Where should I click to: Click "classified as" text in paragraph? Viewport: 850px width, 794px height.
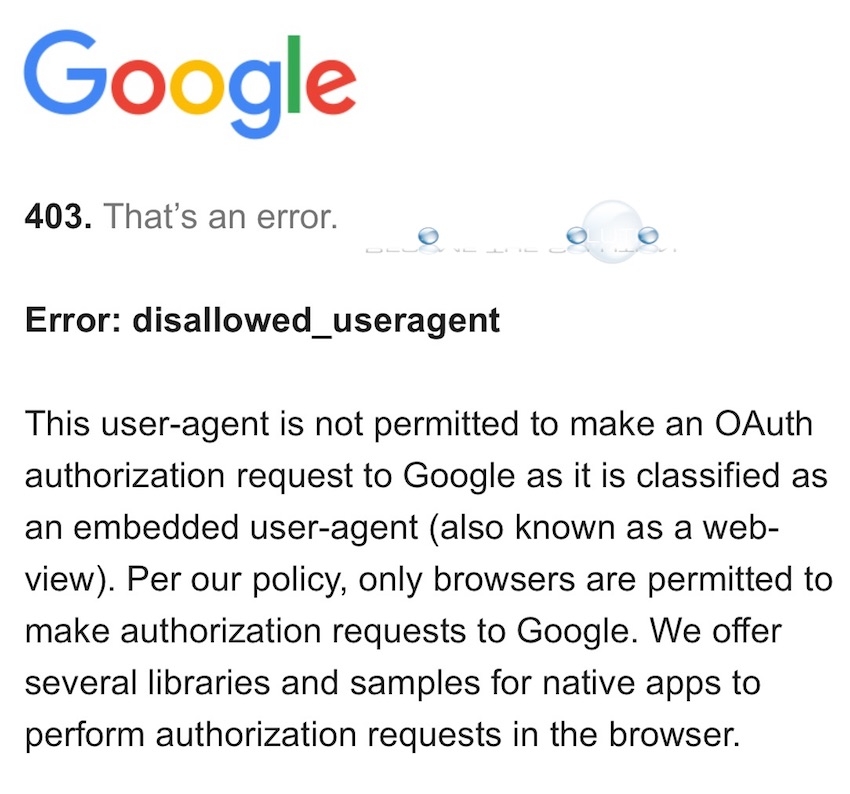pyautogui.click(x=732, y=476)
